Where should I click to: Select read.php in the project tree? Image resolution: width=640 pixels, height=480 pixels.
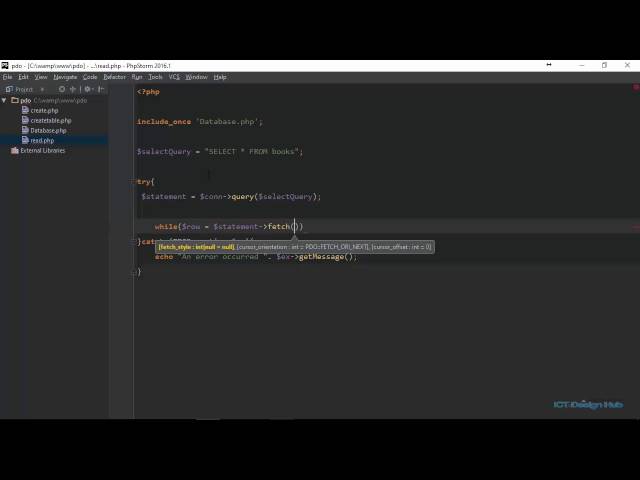pos(42,140)
